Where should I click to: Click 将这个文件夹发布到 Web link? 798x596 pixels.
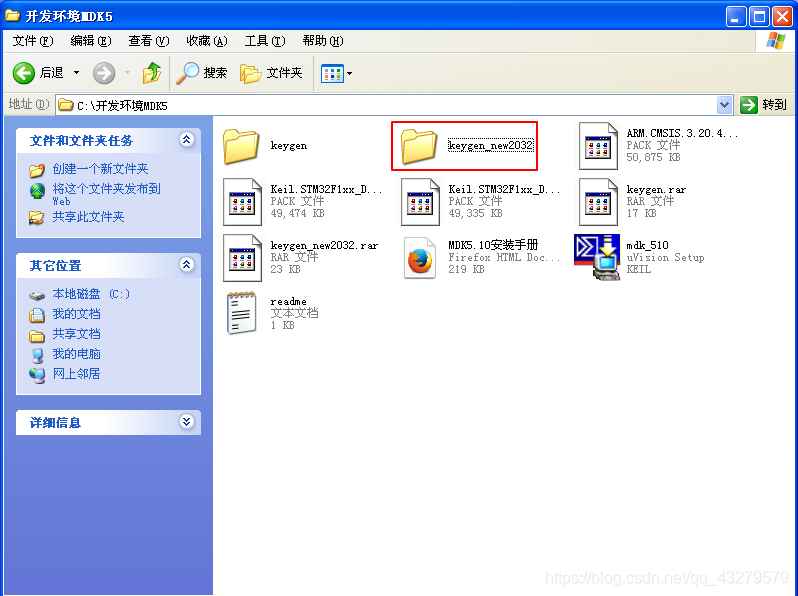click(x=106, y=195)
